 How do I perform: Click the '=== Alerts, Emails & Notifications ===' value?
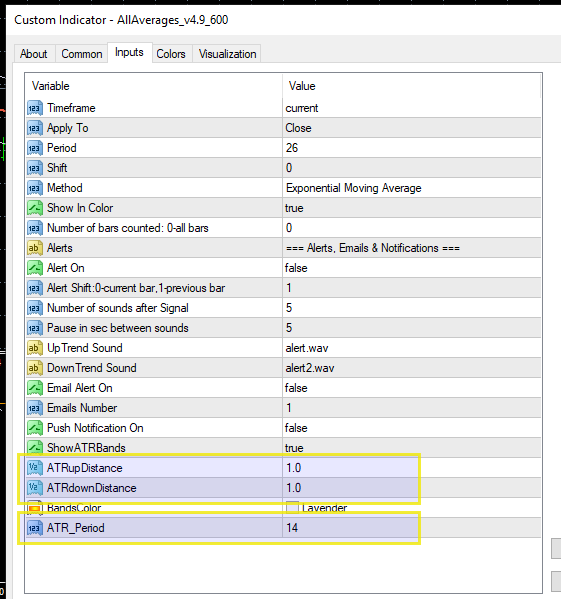tap(373, 248)
